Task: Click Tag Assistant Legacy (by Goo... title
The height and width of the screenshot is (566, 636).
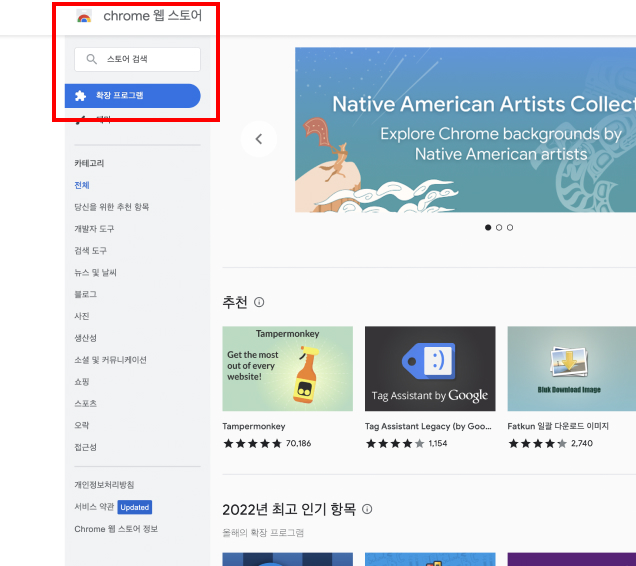Action: (x=428, y=426)
